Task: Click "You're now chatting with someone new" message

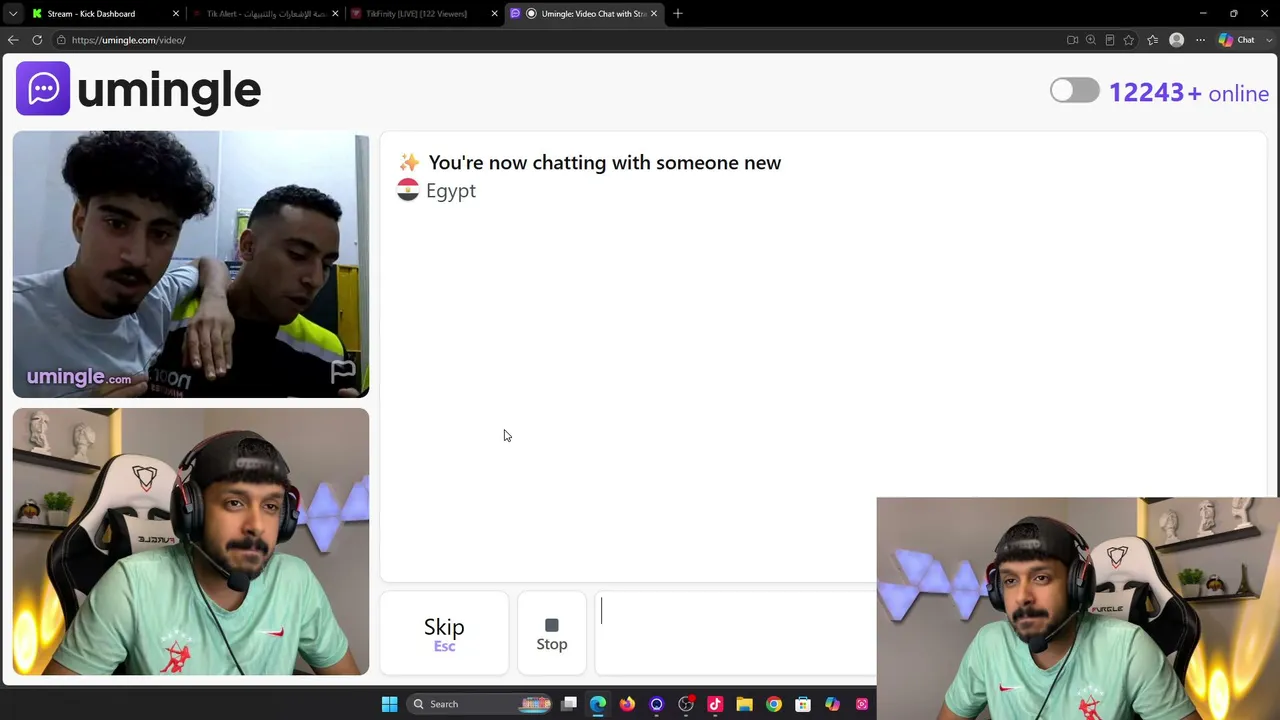Action: pos(605,163)
